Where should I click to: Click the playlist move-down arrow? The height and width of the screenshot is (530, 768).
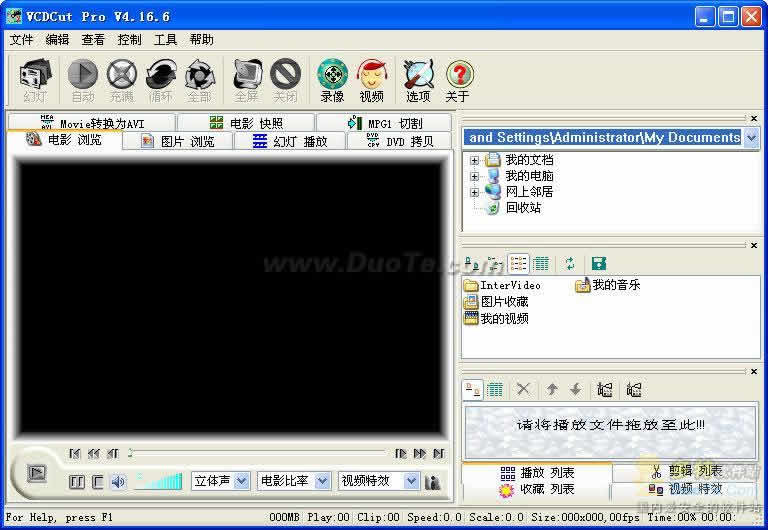[x=576, y=390]
